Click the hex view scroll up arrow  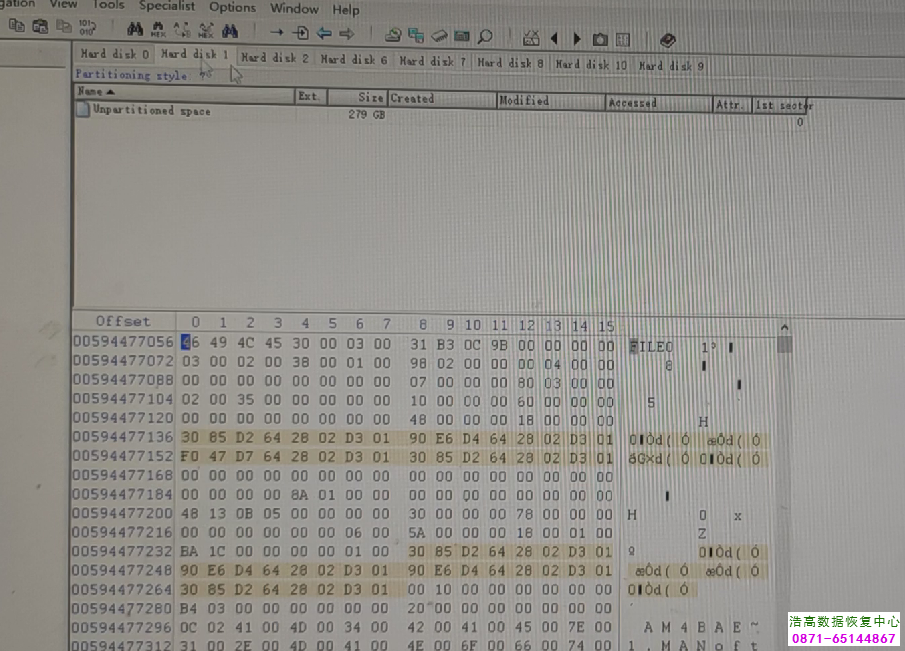click(784, 328)
